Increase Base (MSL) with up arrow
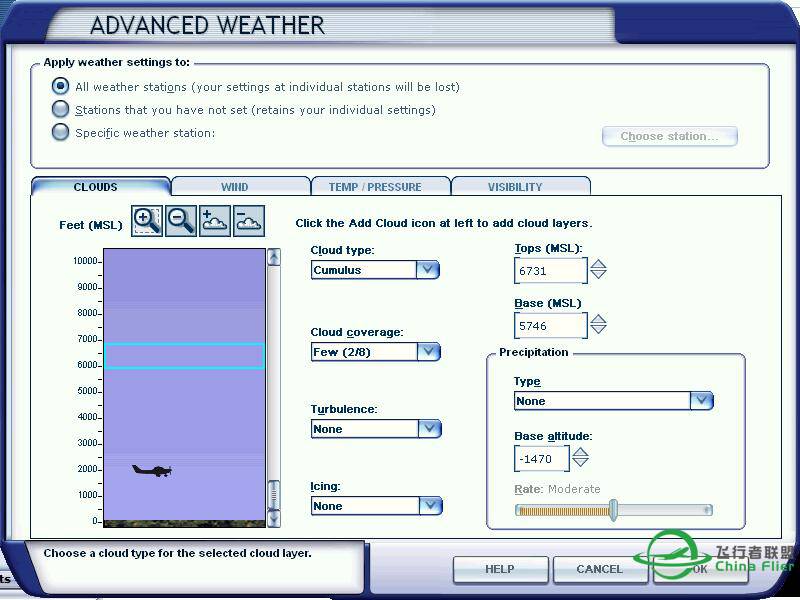This screenshot has width=800, height=600. tap(598, 318)
